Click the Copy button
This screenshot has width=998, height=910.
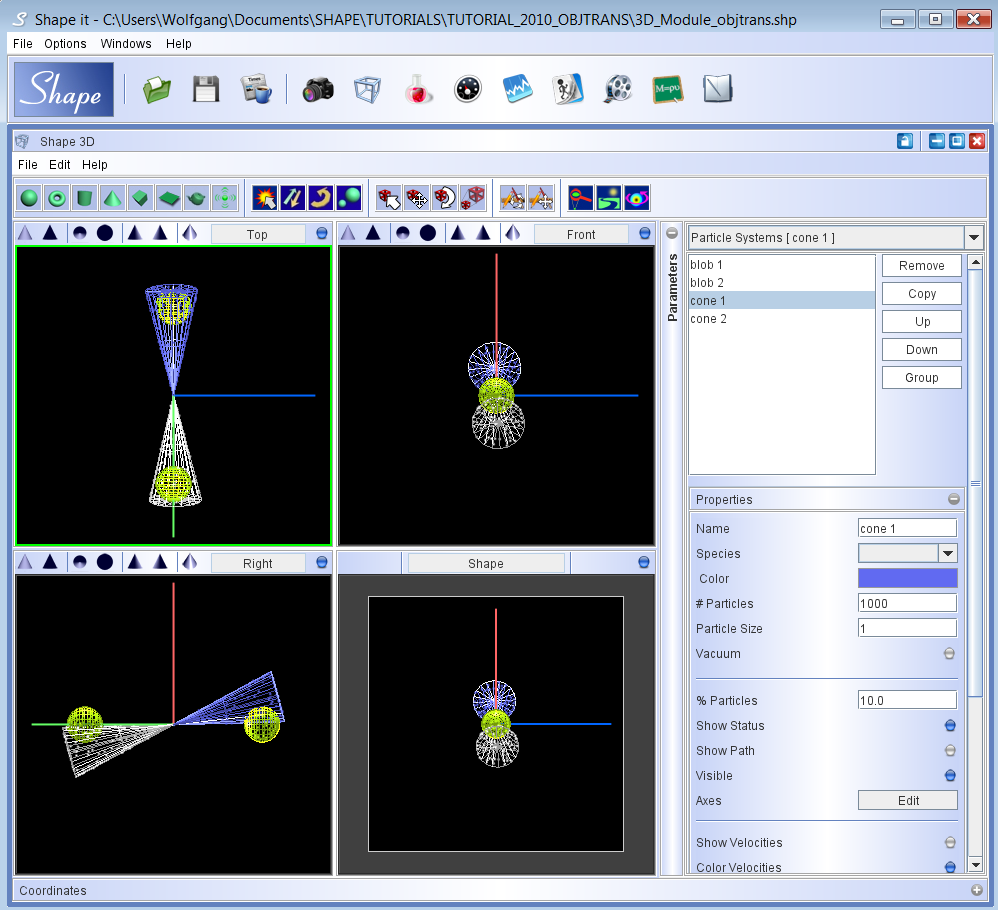click(x=922, y=294)
